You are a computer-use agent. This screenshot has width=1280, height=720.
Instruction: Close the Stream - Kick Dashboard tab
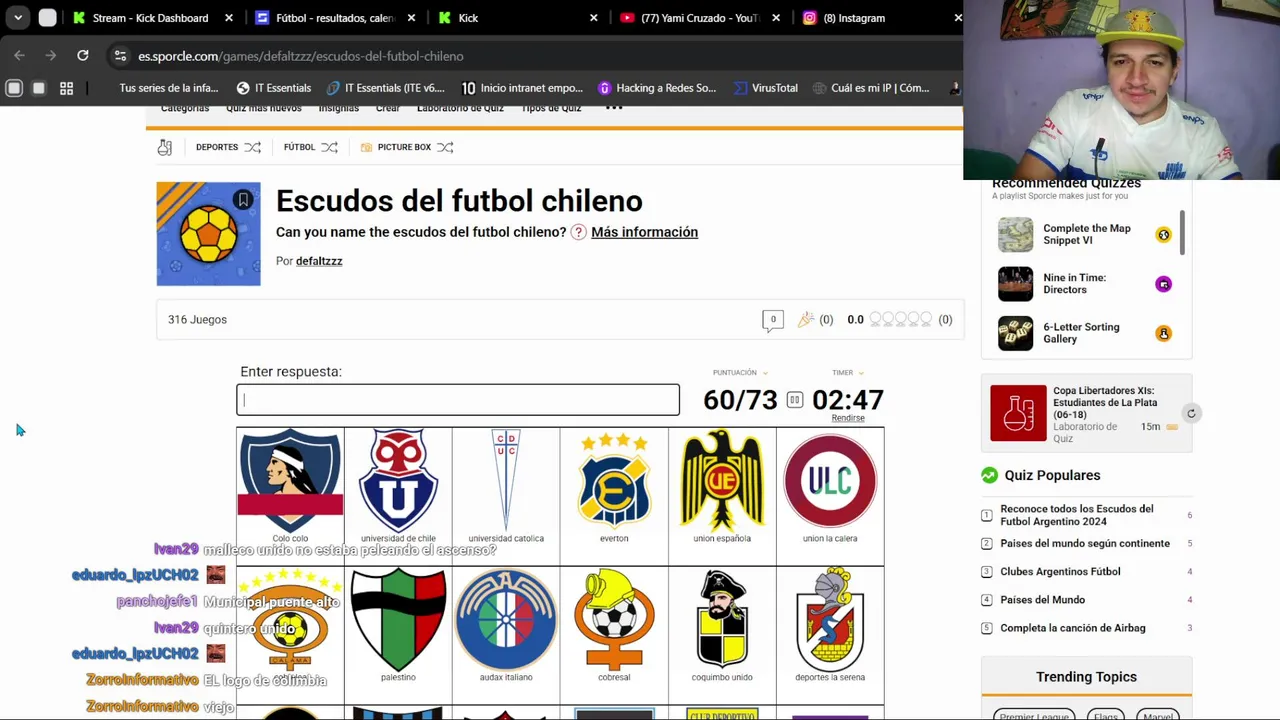(229, 18)
